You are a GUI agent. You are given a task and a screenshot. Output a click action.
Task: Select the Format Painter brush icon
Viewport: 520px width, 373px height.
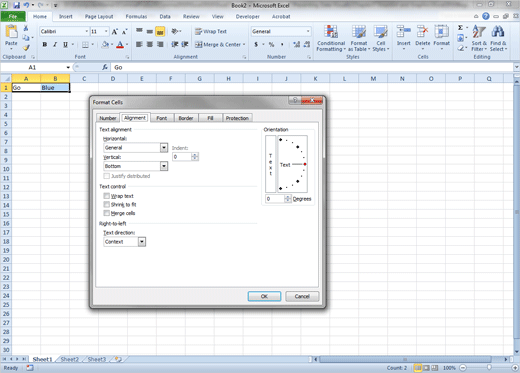26,48
